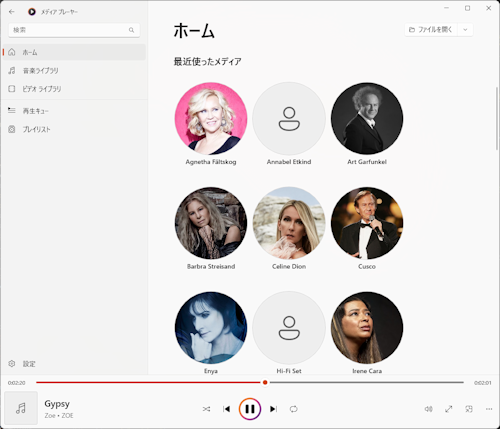Open the volume control
The height and width of the screenshot is (429, 500).
429,409
